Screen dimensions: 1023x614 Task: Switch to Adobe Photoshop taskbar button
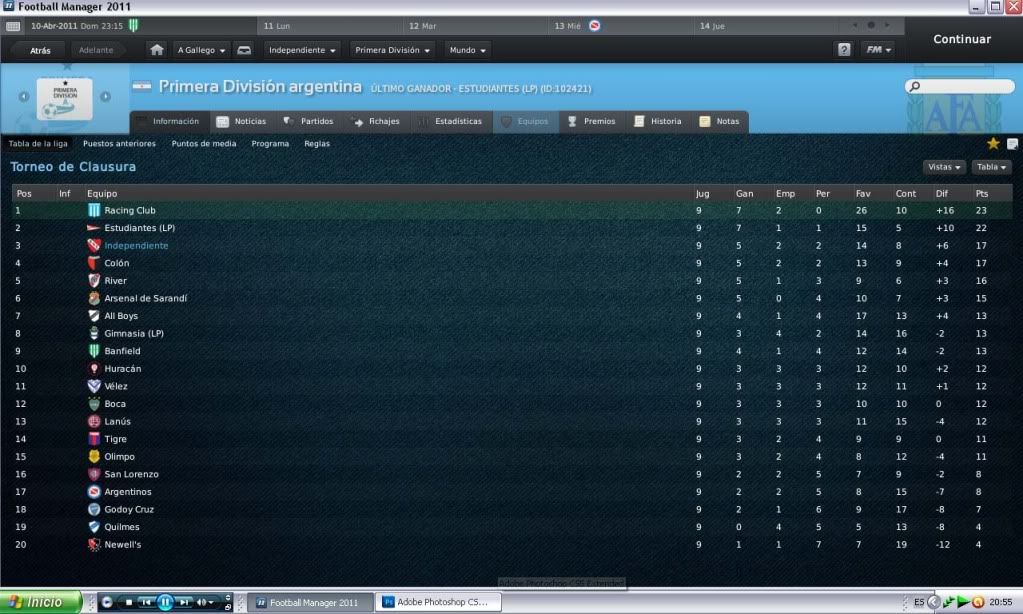(438, 602)
